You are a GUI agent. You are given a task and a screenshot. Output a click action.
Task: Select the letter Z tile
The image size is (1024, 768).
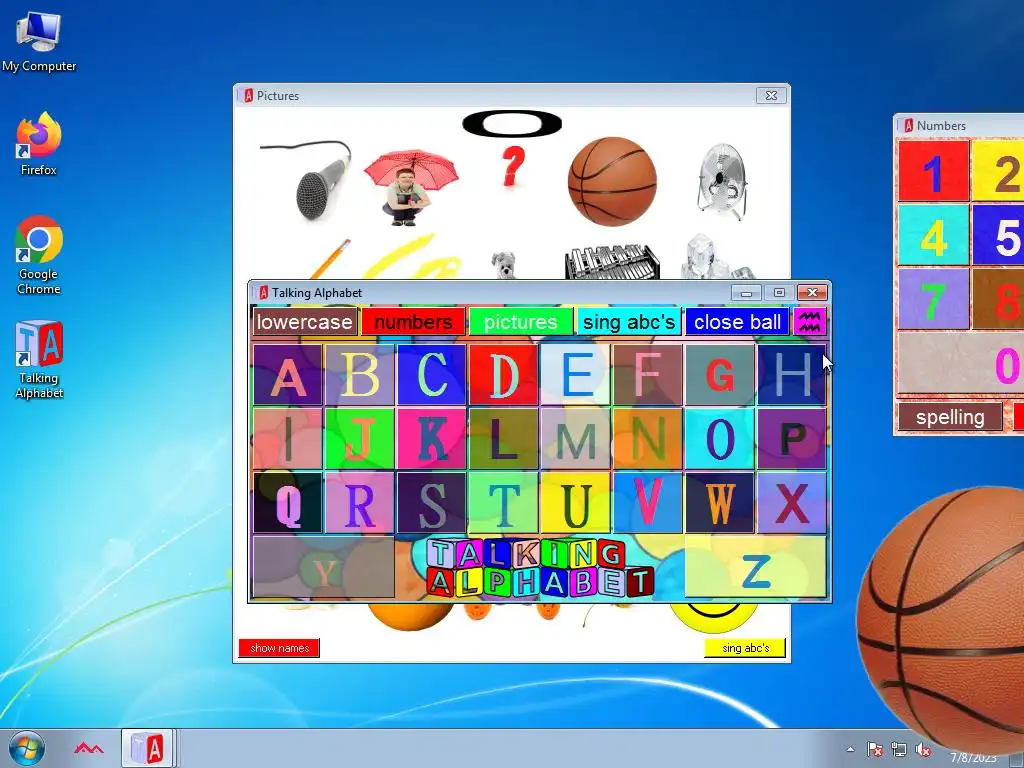(756, 567)
